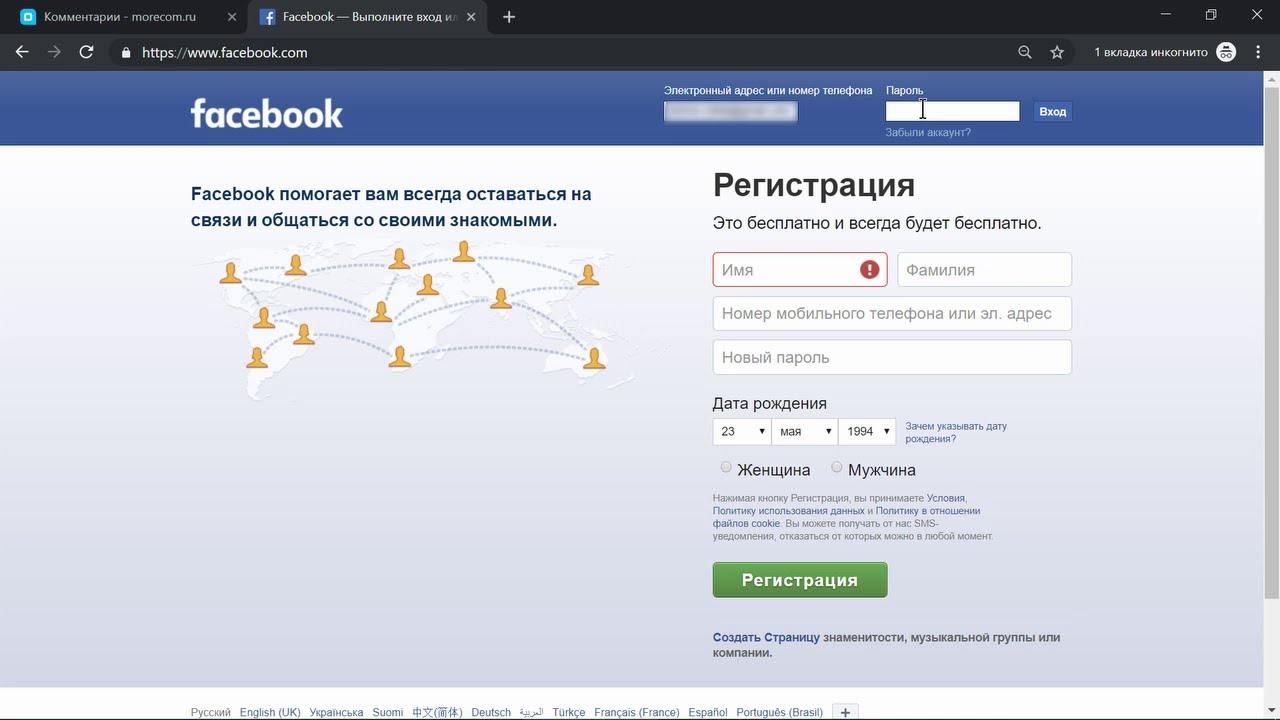Screen dimensions: 1280x720
Task: Click the Имя first name field
Action: [x=800, y=270]
